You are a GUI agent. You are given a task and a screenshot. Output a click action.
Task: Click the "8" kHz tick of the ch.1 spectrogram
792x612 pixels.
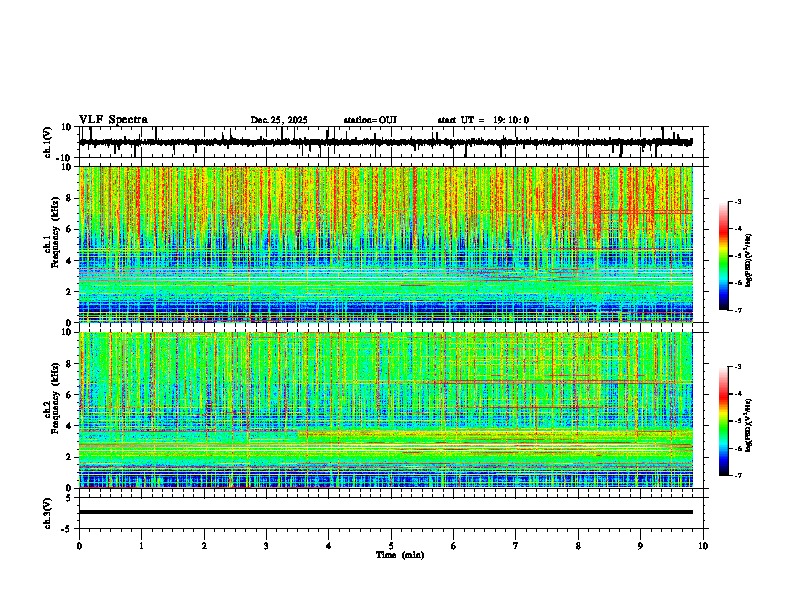[x=70, y=198]
